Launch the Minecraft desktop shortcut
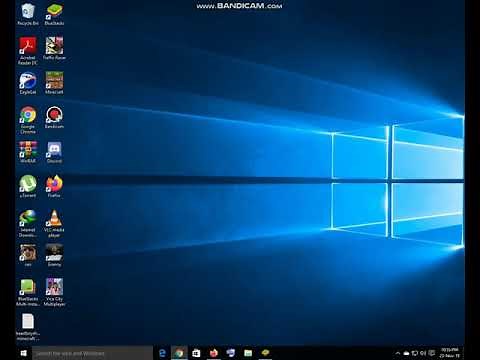480x360 pixels. click(x=54, y=83)
